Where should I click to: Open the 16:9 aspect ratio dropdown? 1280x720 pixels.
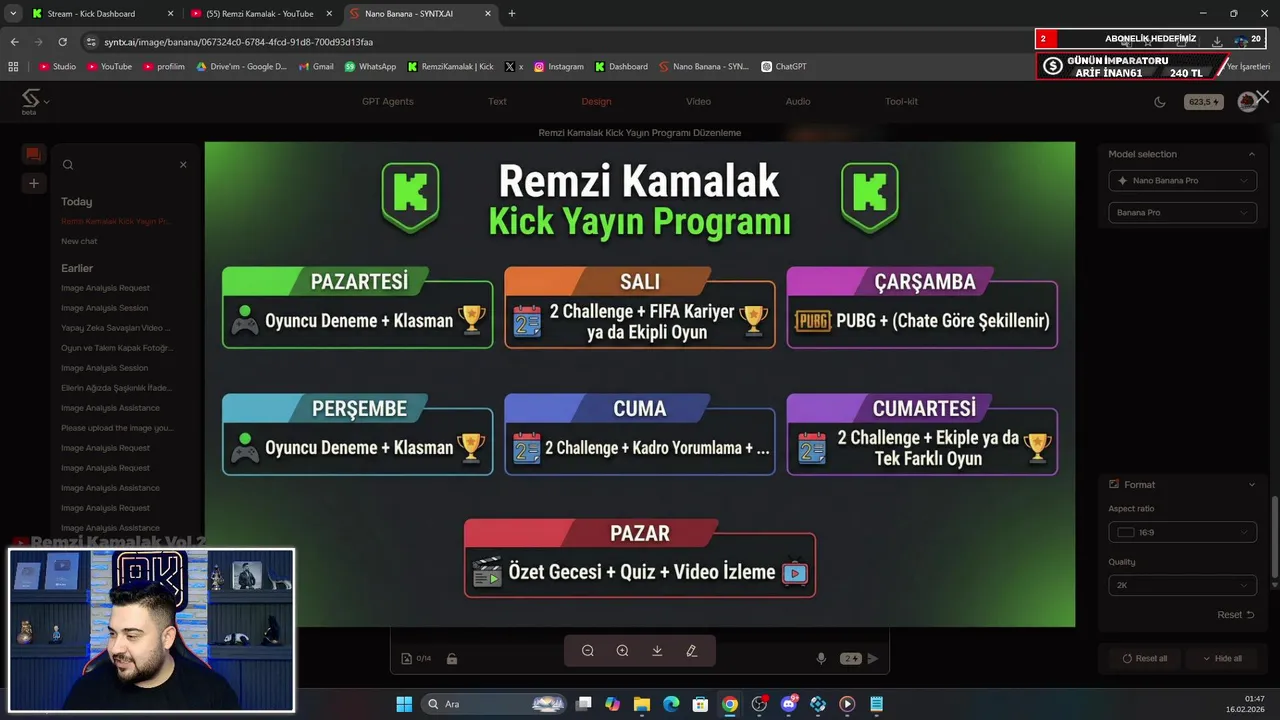point(1182,532)
